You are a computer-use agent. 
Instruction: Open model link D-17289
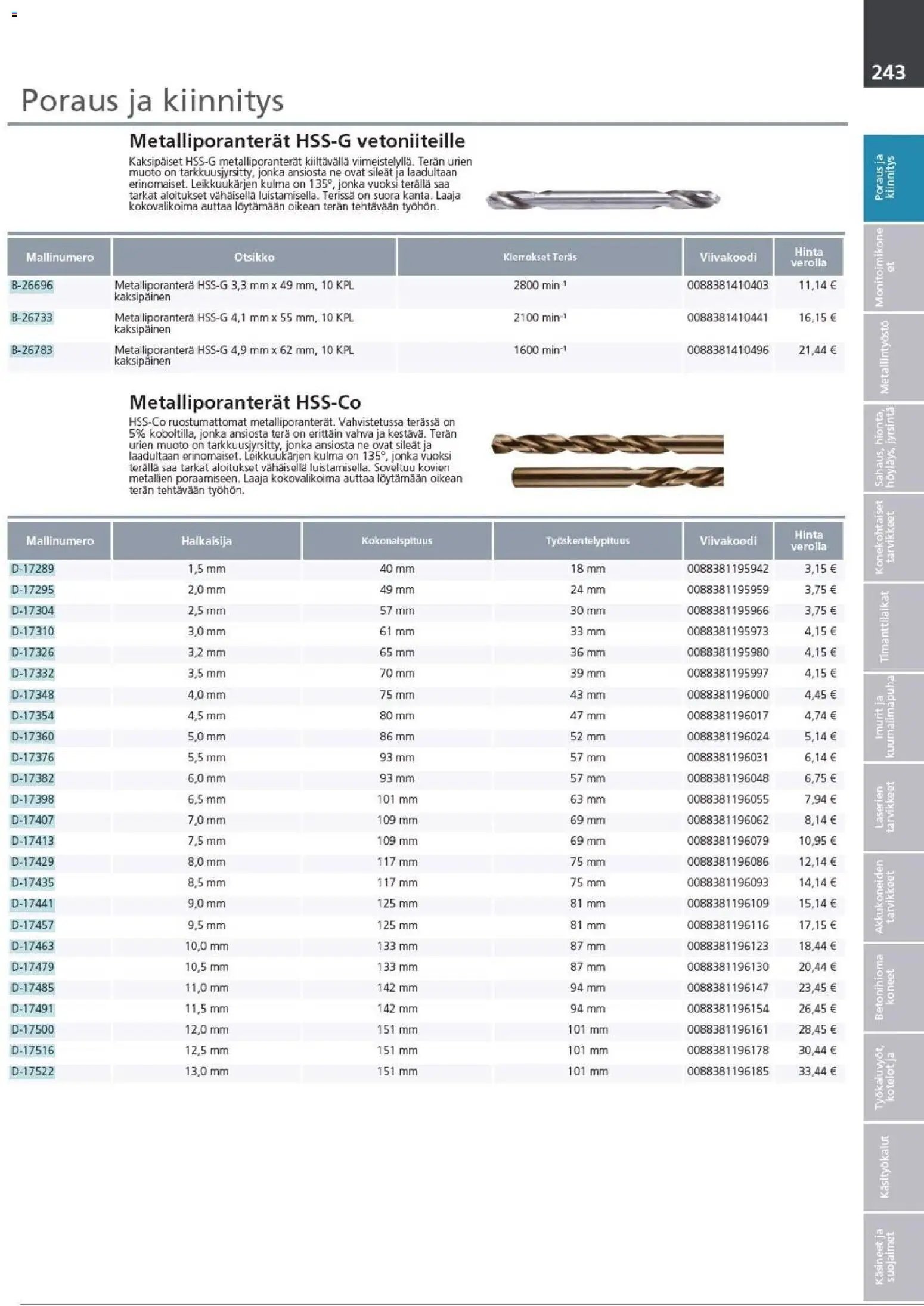(x=32, y=569)
